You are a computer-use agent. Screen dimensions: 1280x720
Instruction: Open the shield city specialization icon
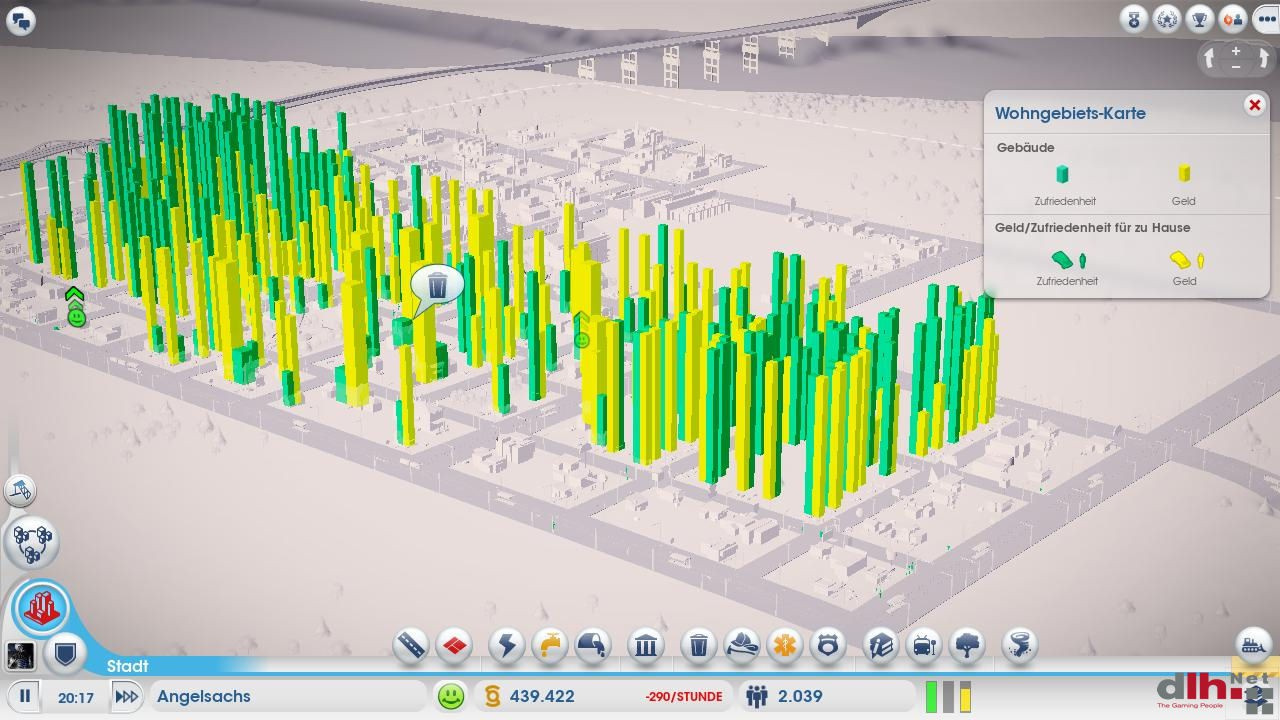tap(65, 655)
